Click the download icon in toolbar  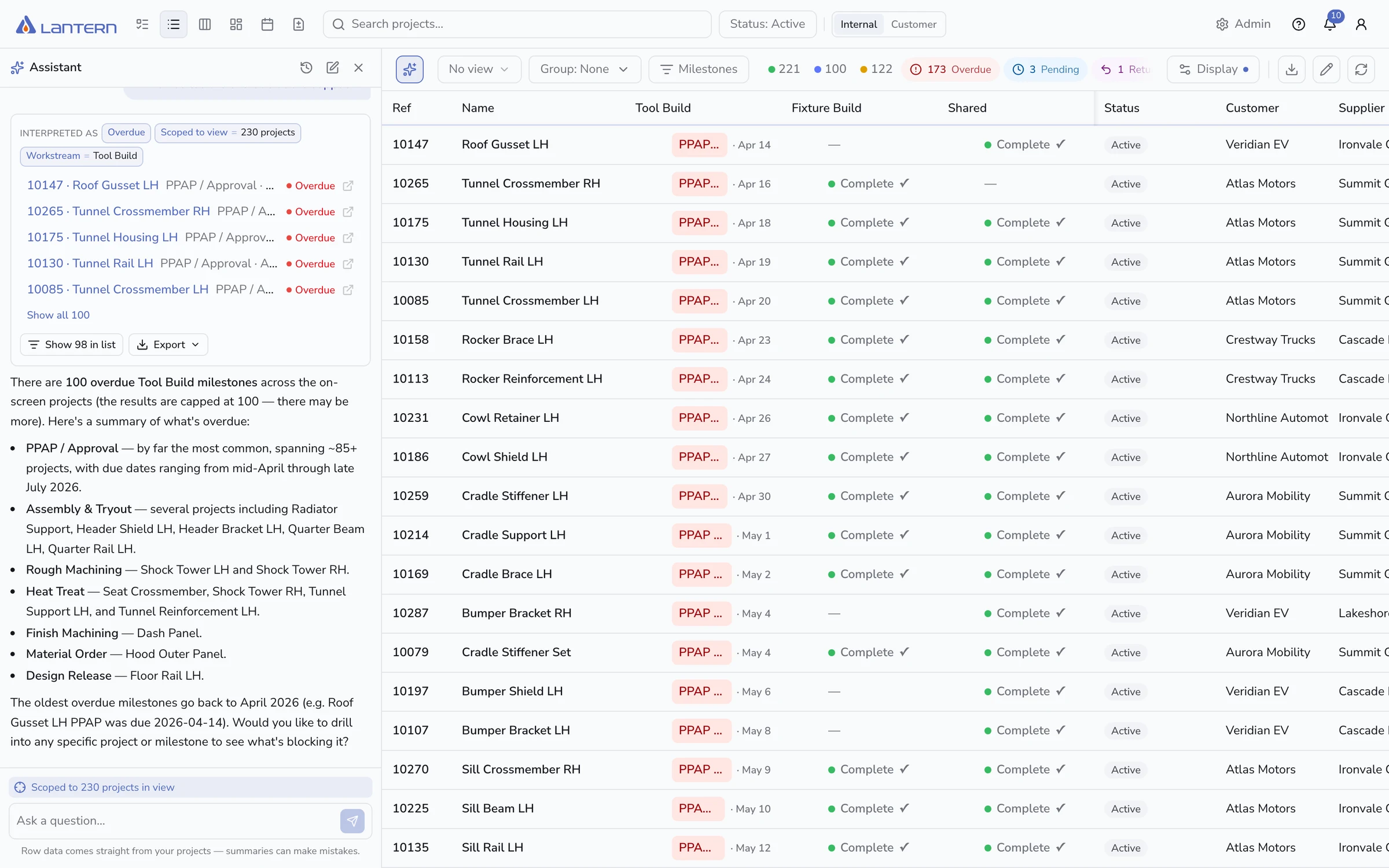(x=1291, y=69)
